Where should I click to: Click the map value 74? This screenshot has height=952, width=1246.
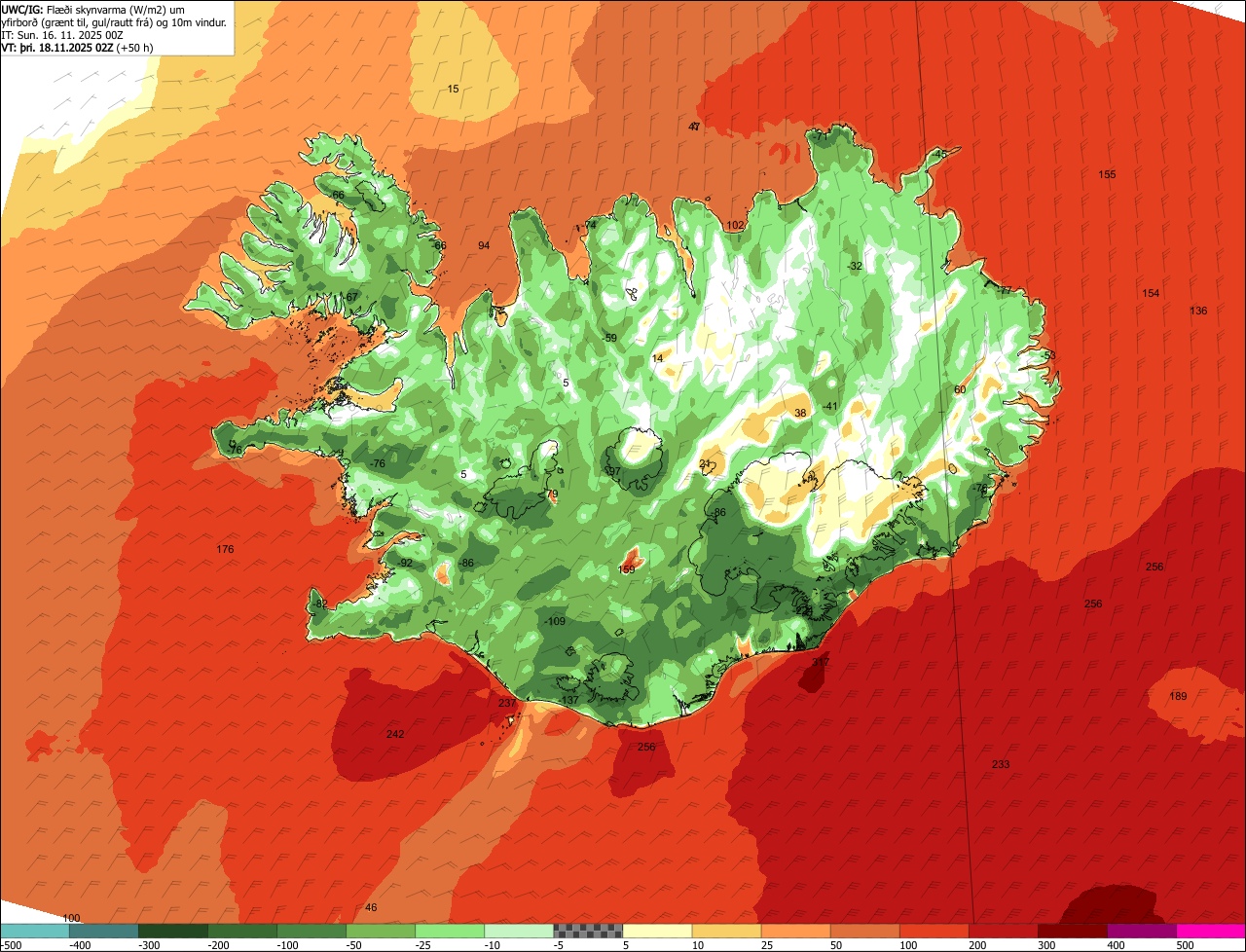[590, 225]
